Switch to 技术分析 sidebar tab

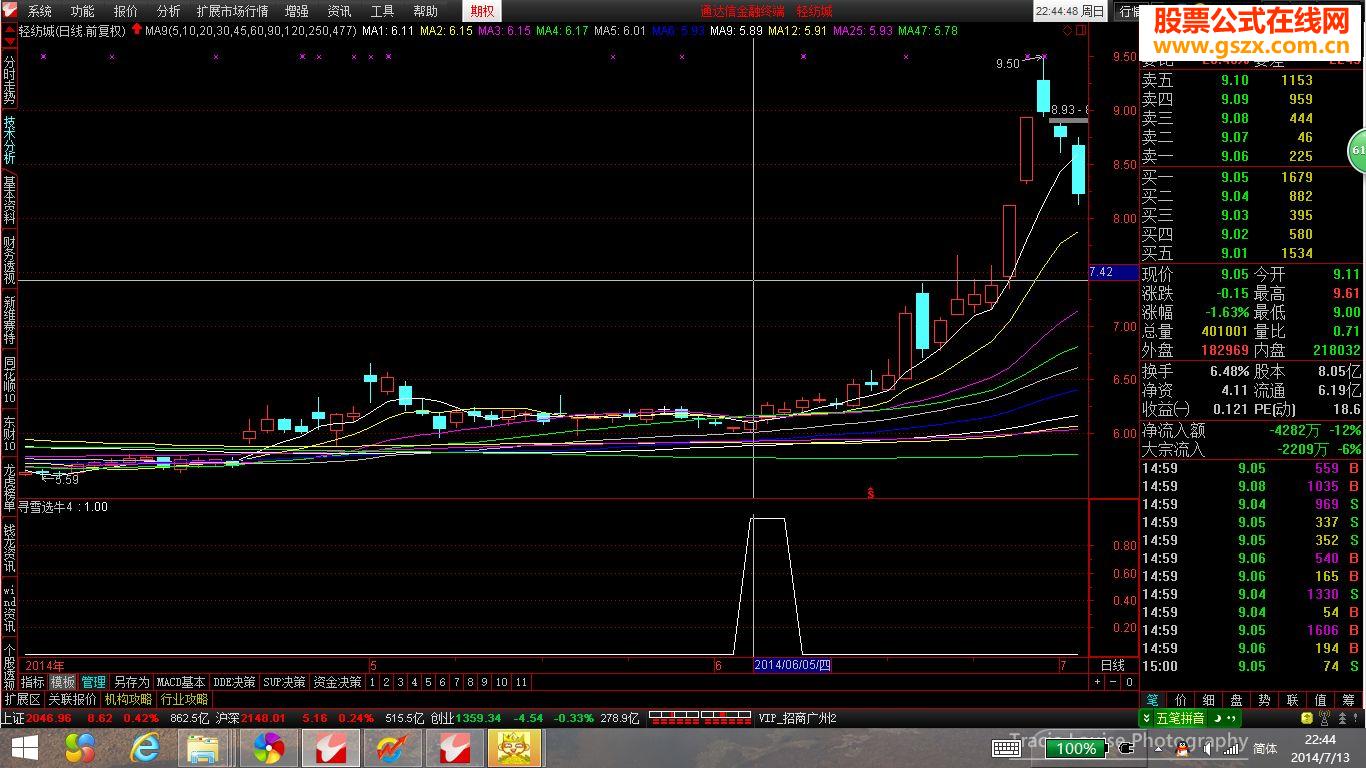point(9,140)
